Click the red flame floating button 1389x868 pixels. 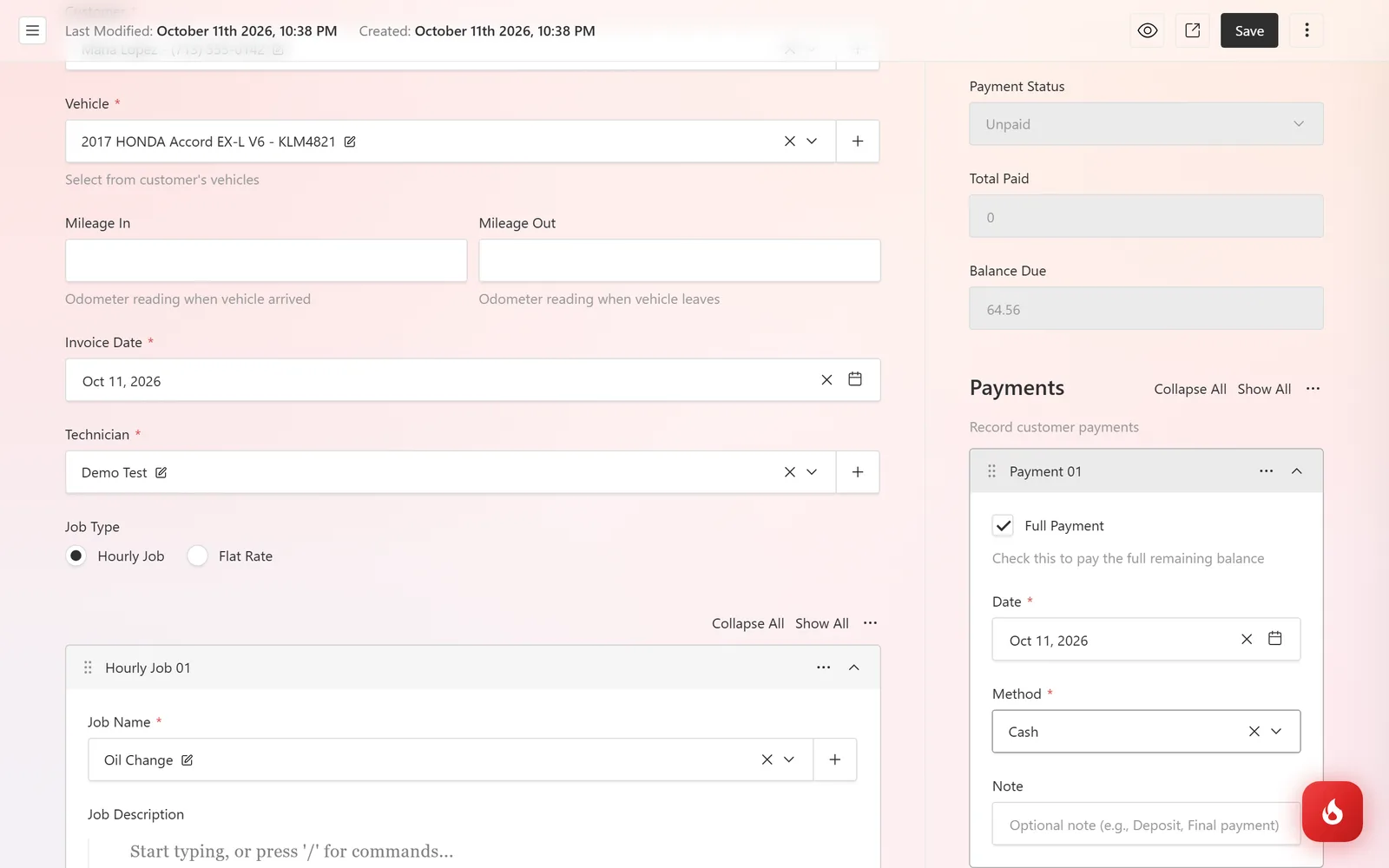(1333, 812)
